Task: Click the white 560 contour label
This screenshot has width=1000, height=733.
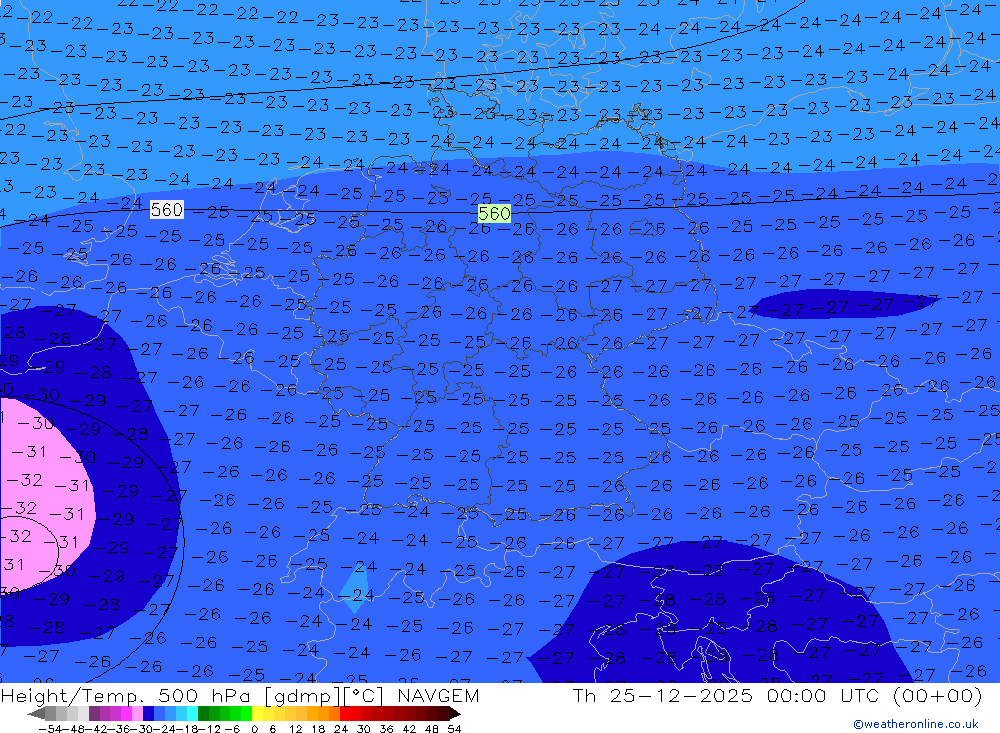Action: click(x=166, y=209)
